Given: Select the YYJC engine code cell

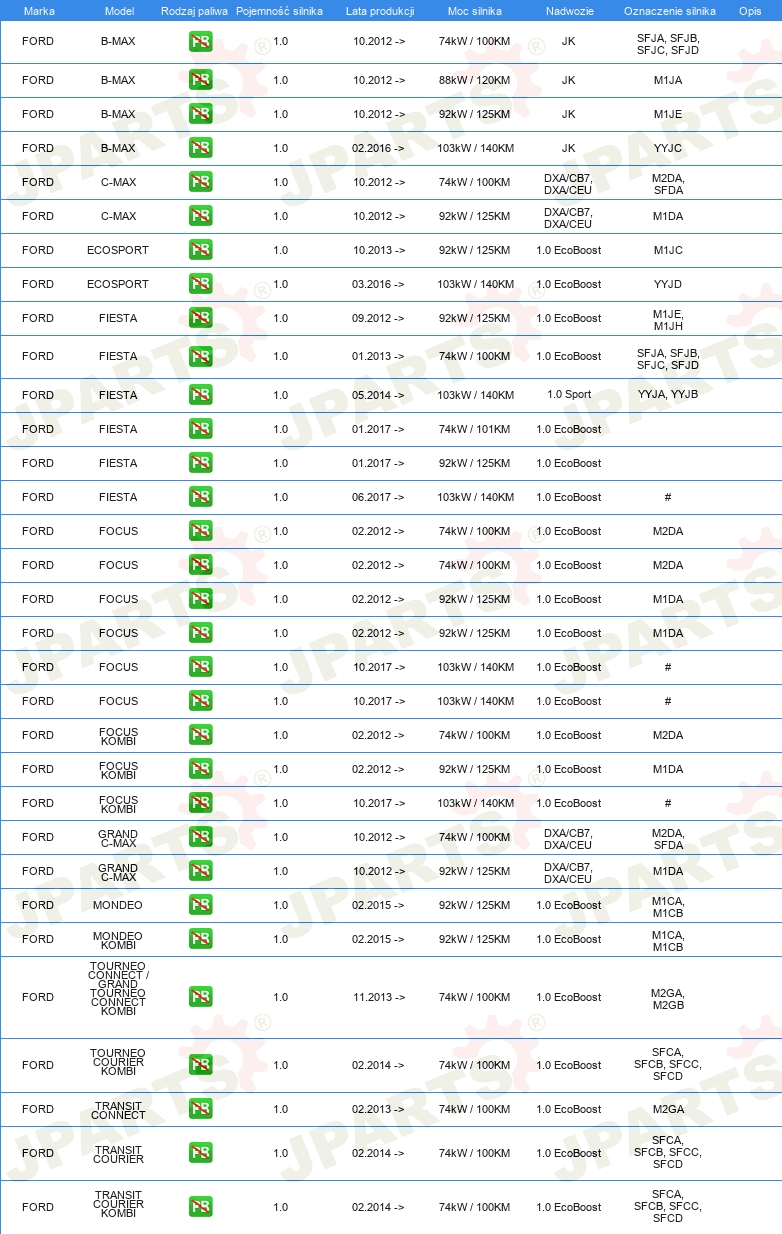Looking at the screenshot, I should [x=668, y=148].
